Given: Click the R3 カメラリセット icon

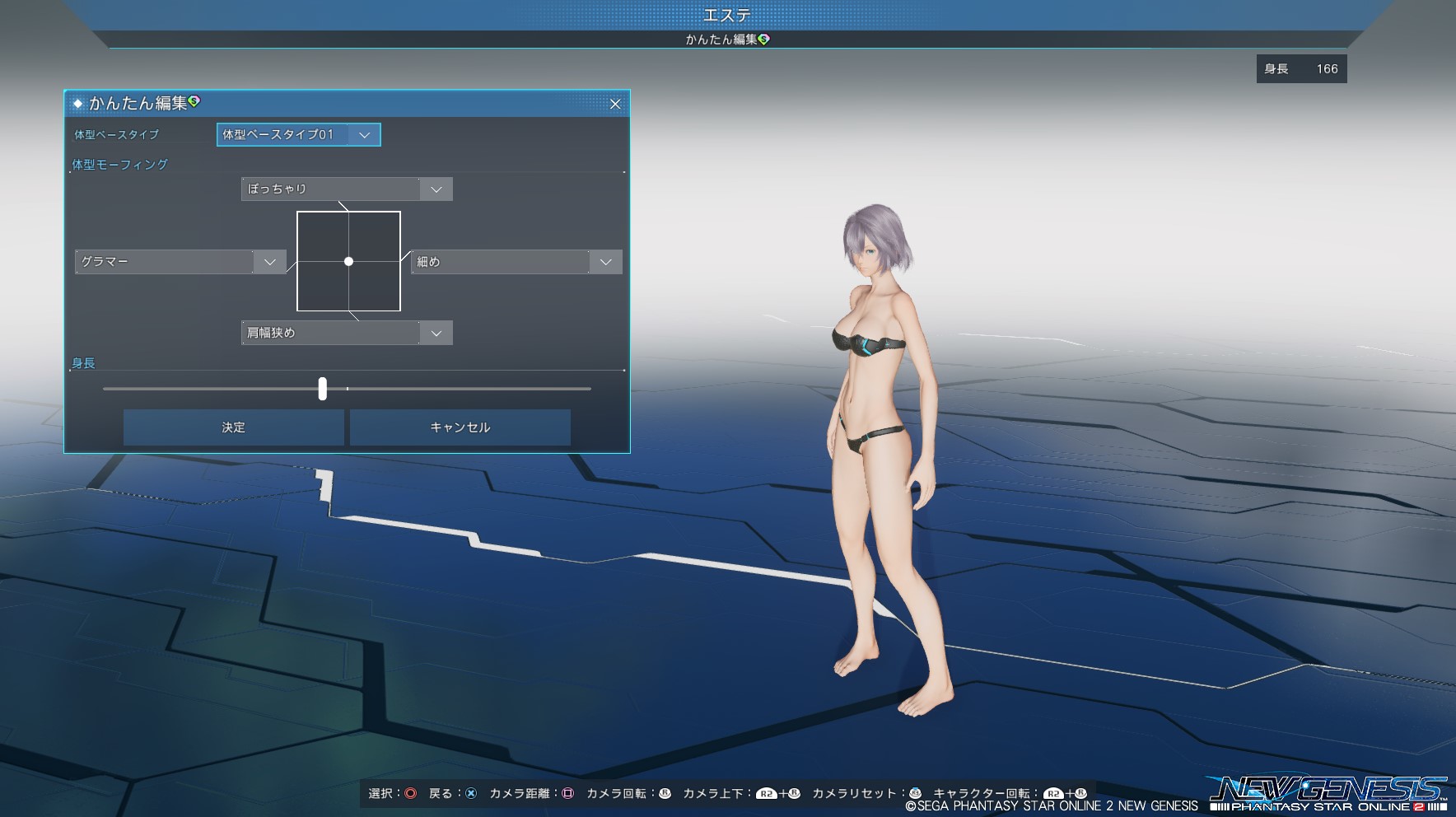Looking at the screenshot, I should pos(915,793).
